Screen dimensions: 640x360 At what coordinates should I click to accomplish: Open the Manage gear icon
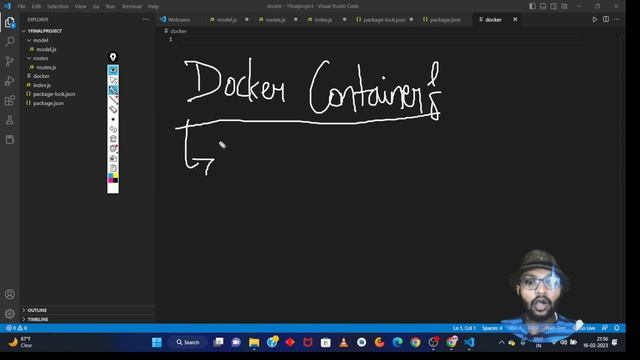point(10,313)
